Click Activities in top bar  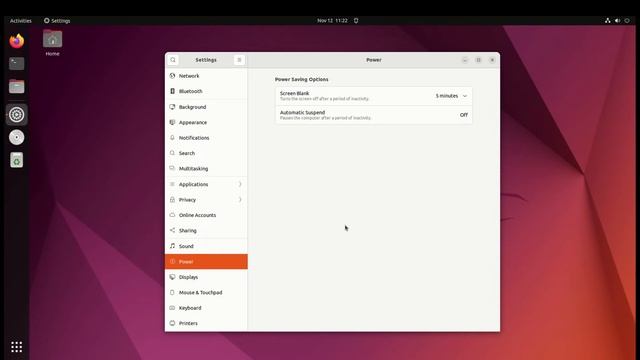21,21
